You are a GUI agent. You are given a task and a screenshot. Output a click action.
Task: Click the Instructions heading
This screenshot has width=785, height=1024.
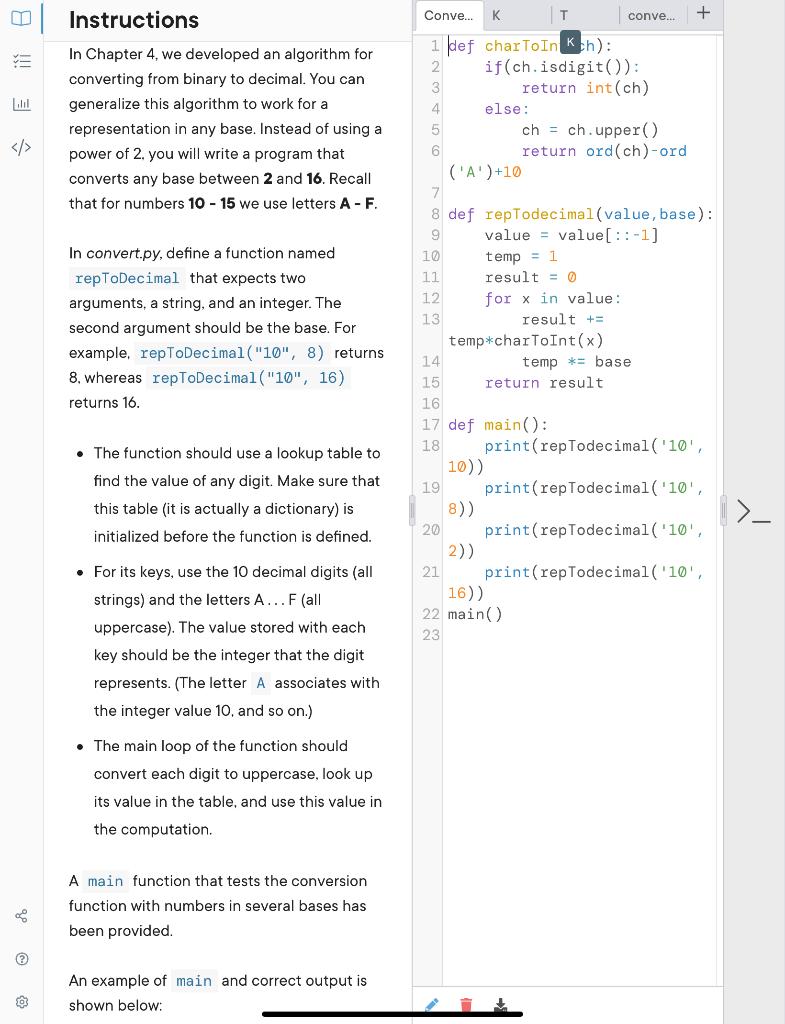click(x=134, y=20)
